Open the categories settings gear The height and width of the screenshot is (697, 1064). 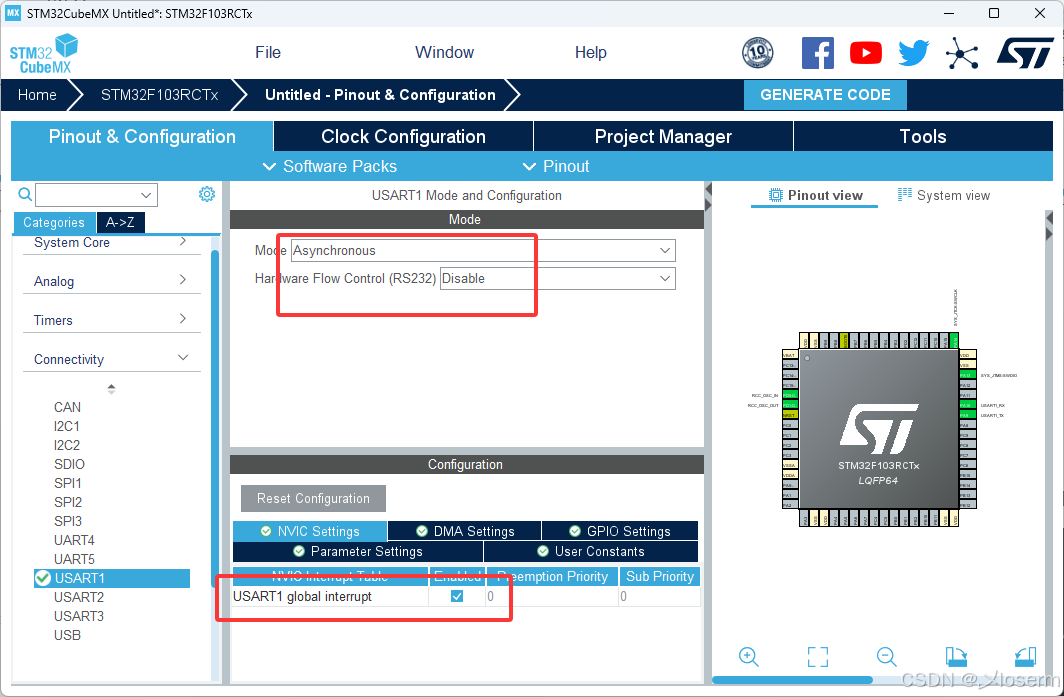click(x=207, y=194)
